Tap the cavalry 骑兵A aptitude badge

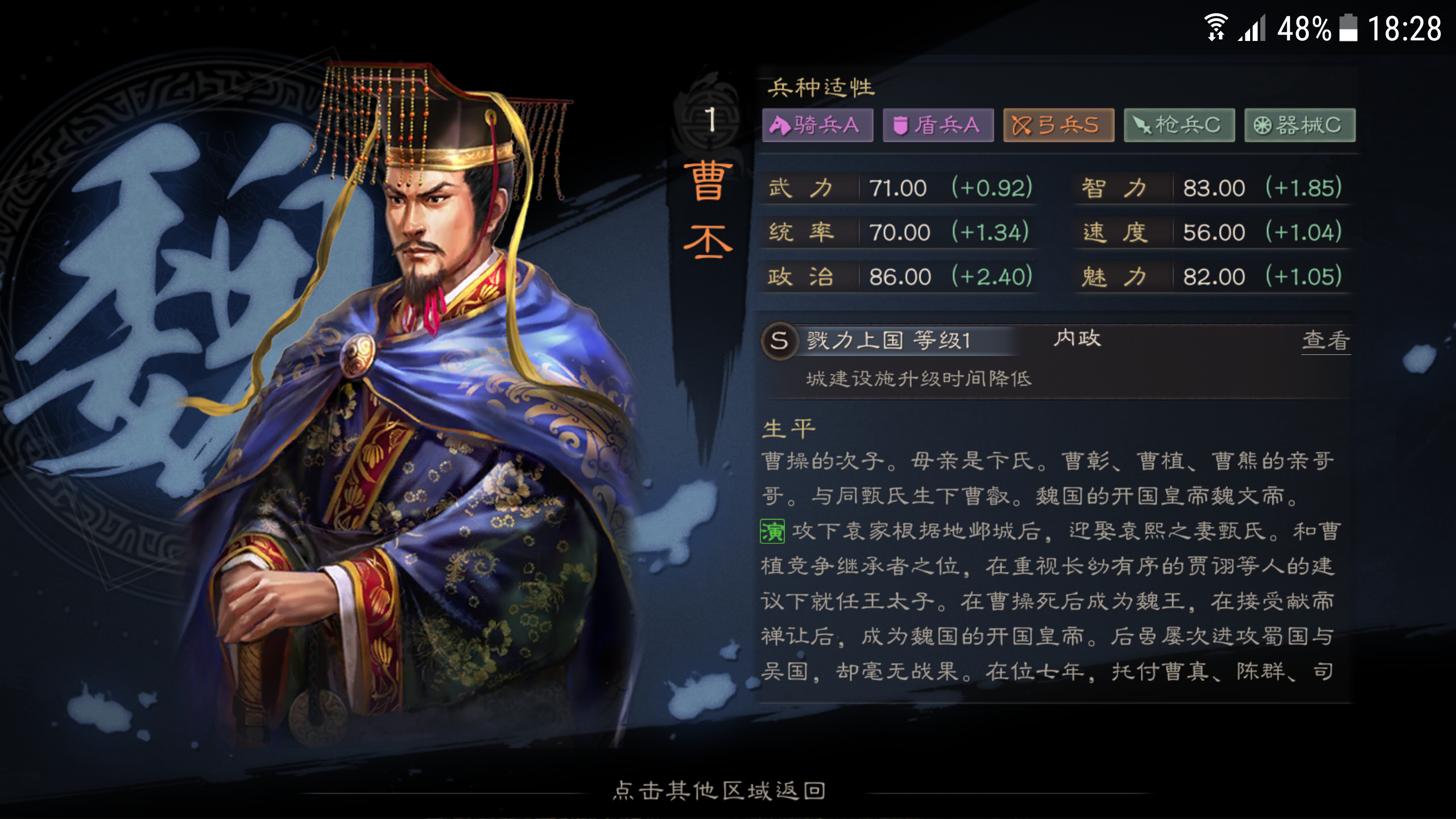click(817, 125)
